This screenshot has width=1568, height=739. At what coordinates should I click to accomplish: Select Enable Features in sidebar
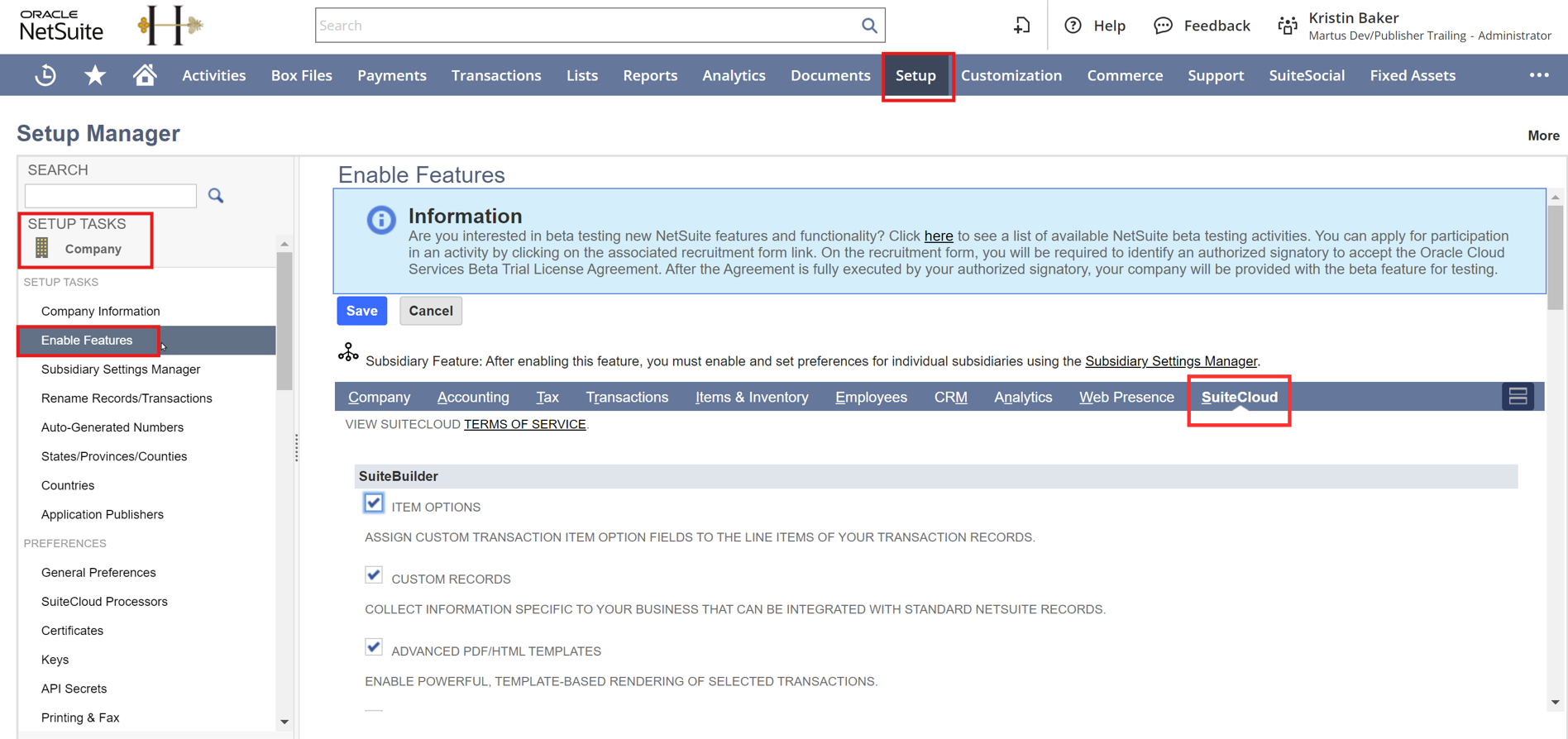(87, 340)
